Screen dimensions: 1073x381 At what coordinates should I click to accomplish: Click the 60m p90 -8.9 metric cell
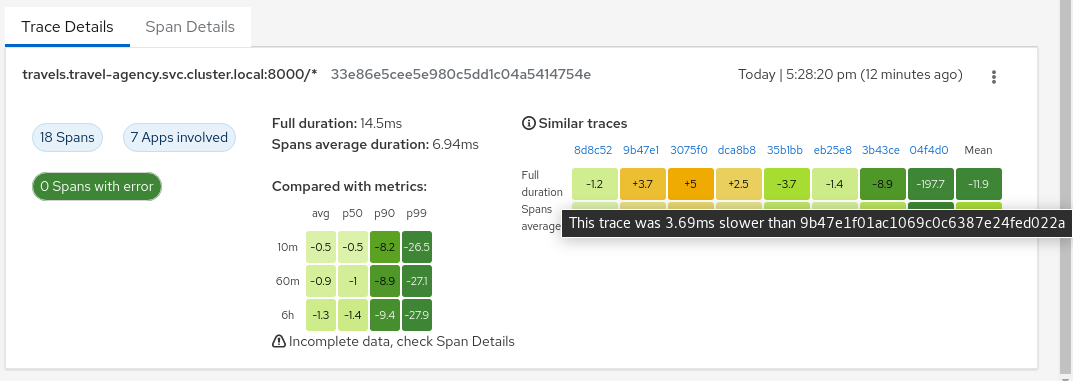tap(385, 281)
